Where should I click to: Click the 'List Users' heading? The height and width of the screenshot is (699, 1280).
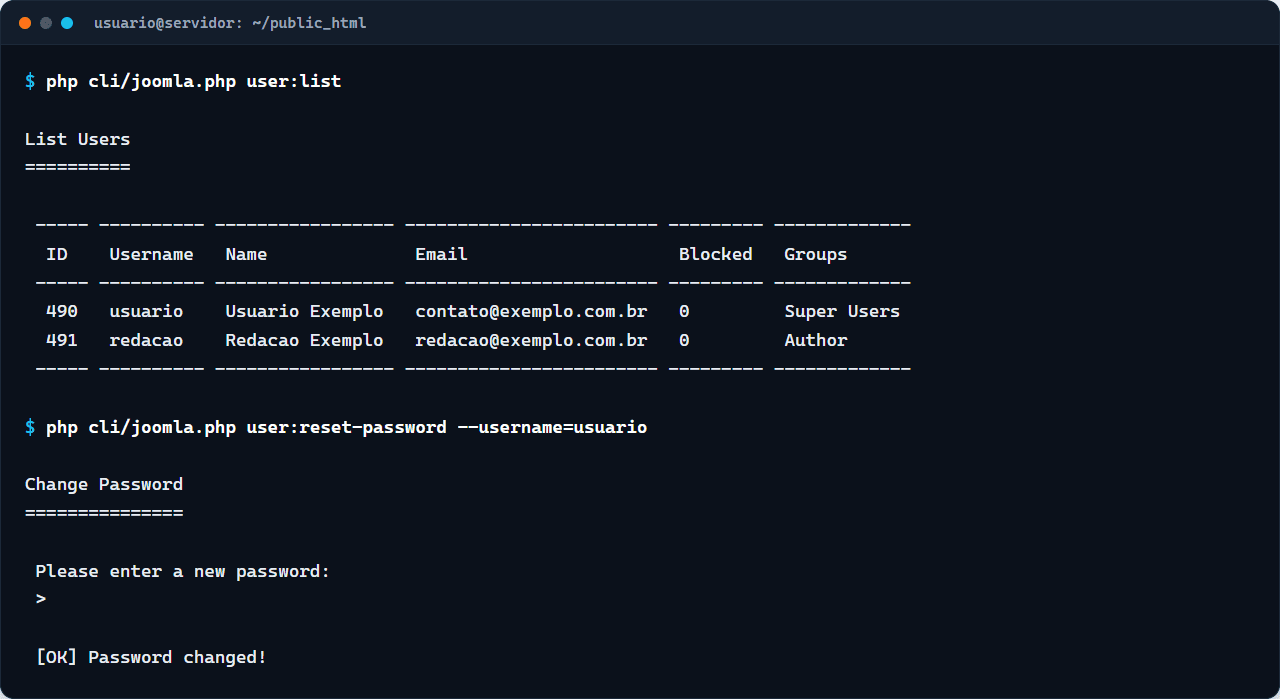[x=78, y=139]
